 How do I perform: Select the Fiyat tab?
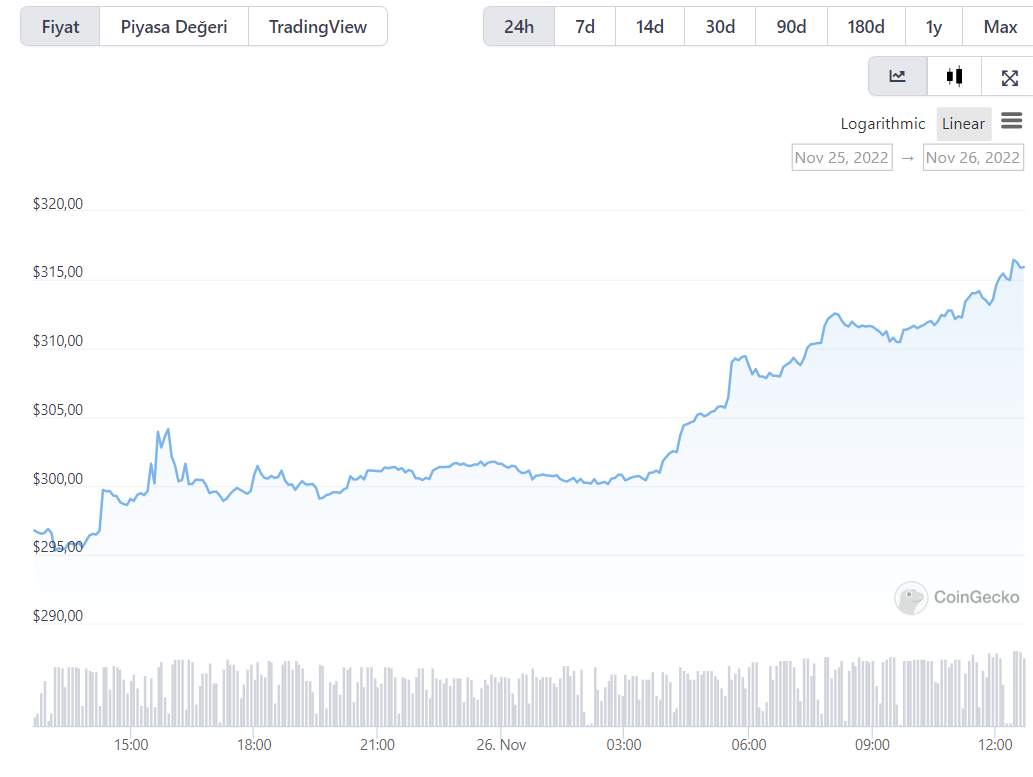click(60, 27)
